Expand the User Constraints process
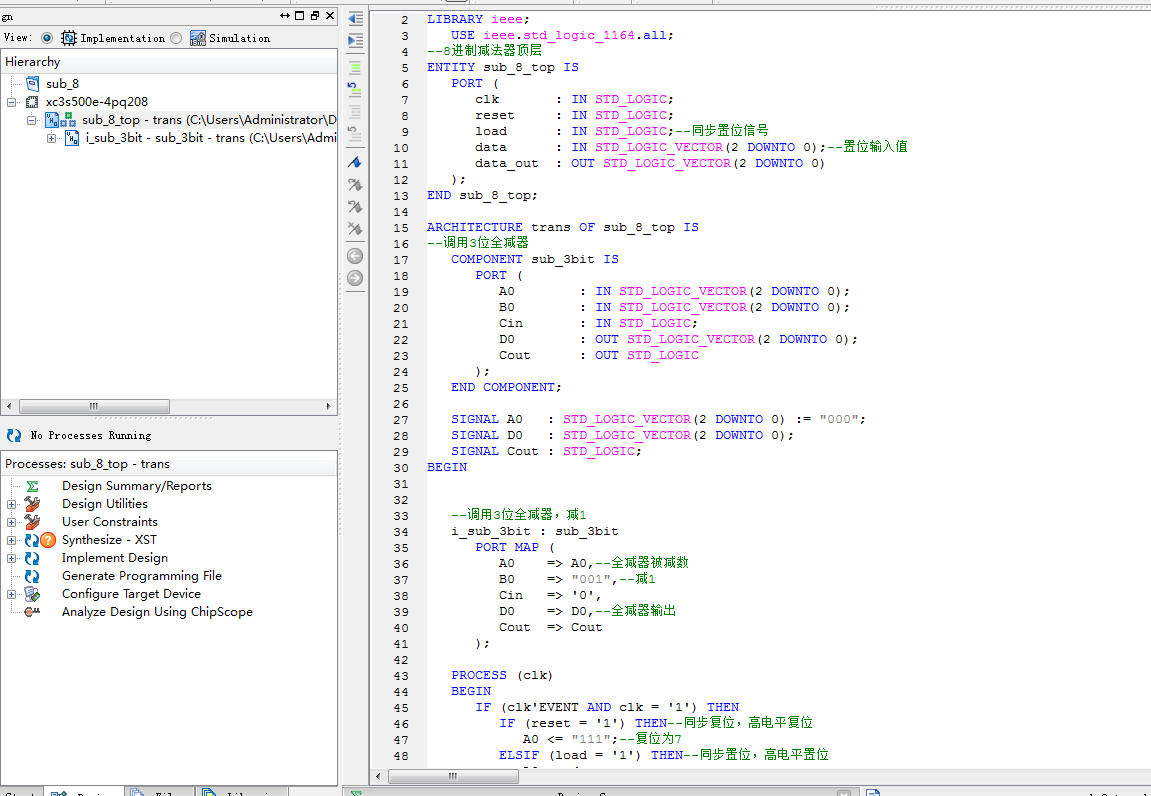The height and width of the screenshot is (796, 1151). [12, 522]
